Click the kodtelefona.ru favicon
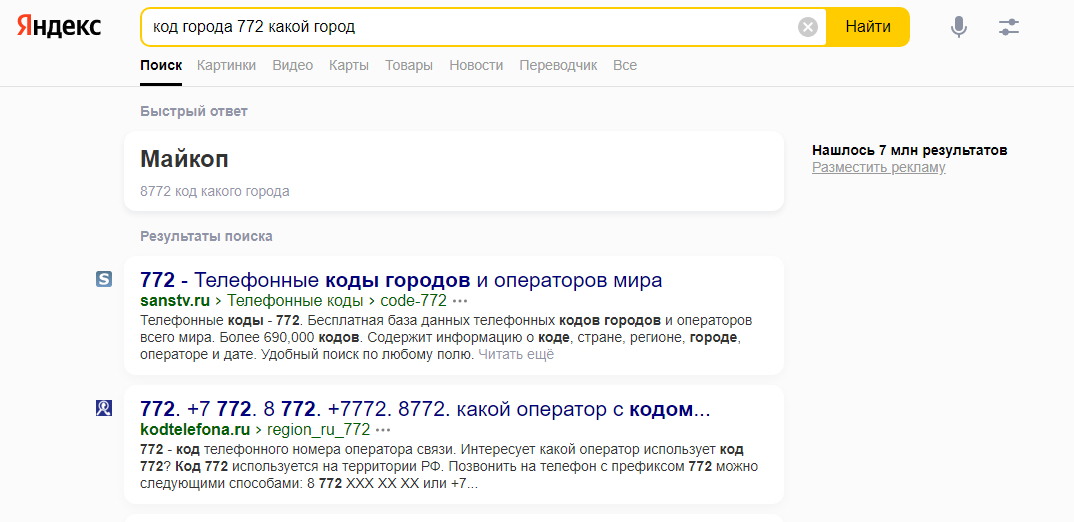This screenshot has height=522, width=1074. click(x=104, y=408)
